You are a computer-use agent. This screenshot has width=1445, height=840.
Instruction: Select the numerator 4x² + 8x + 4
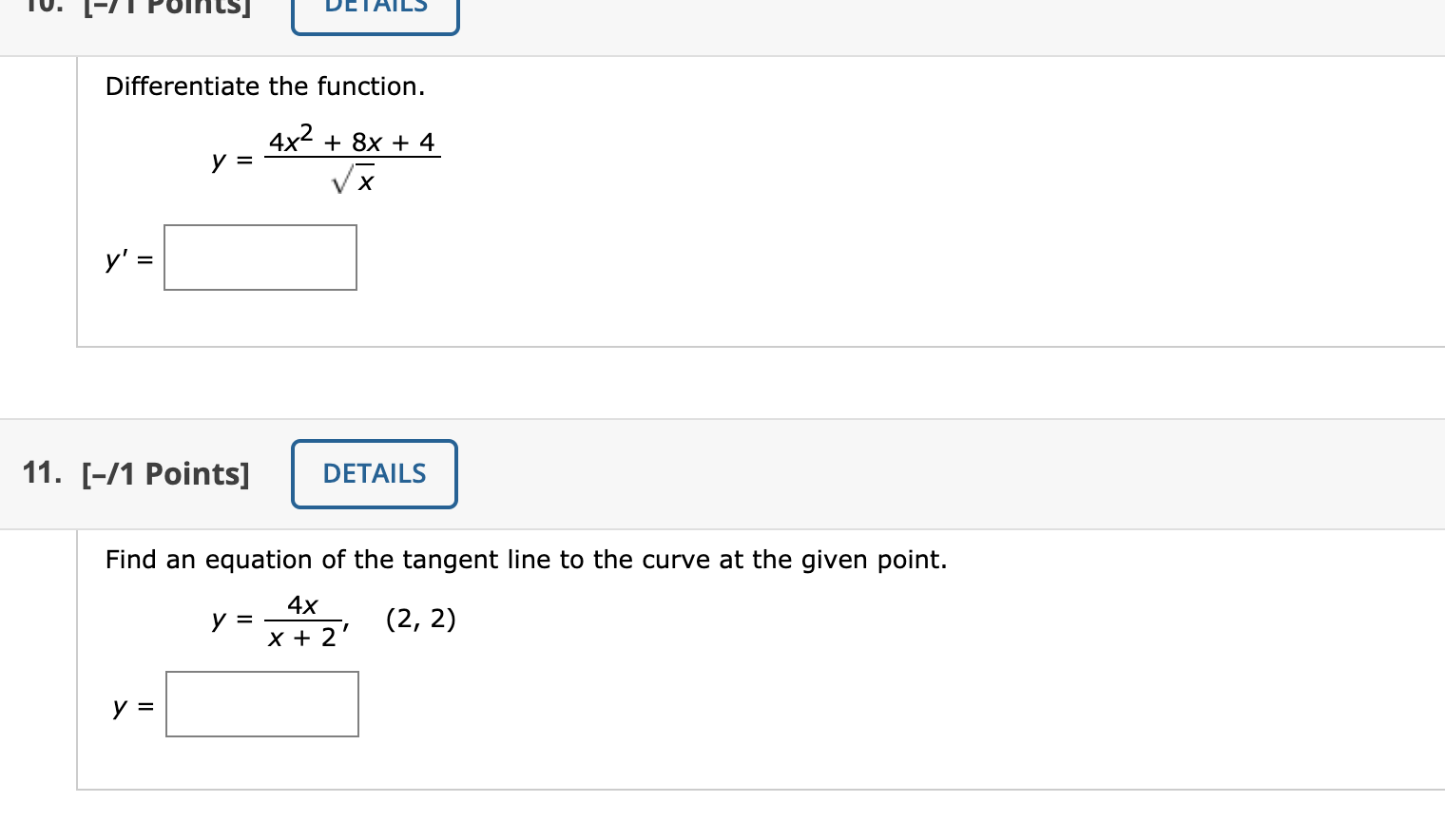351,141
